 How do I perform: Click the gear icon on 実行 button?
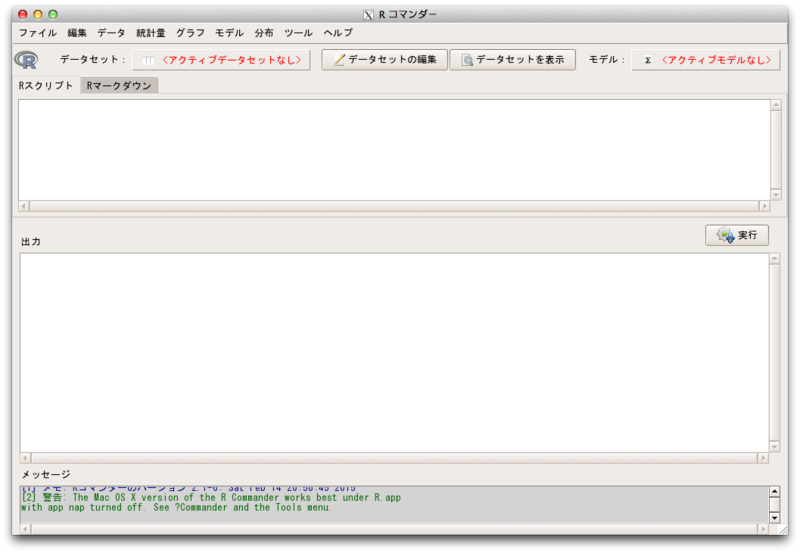coord(725,235)
